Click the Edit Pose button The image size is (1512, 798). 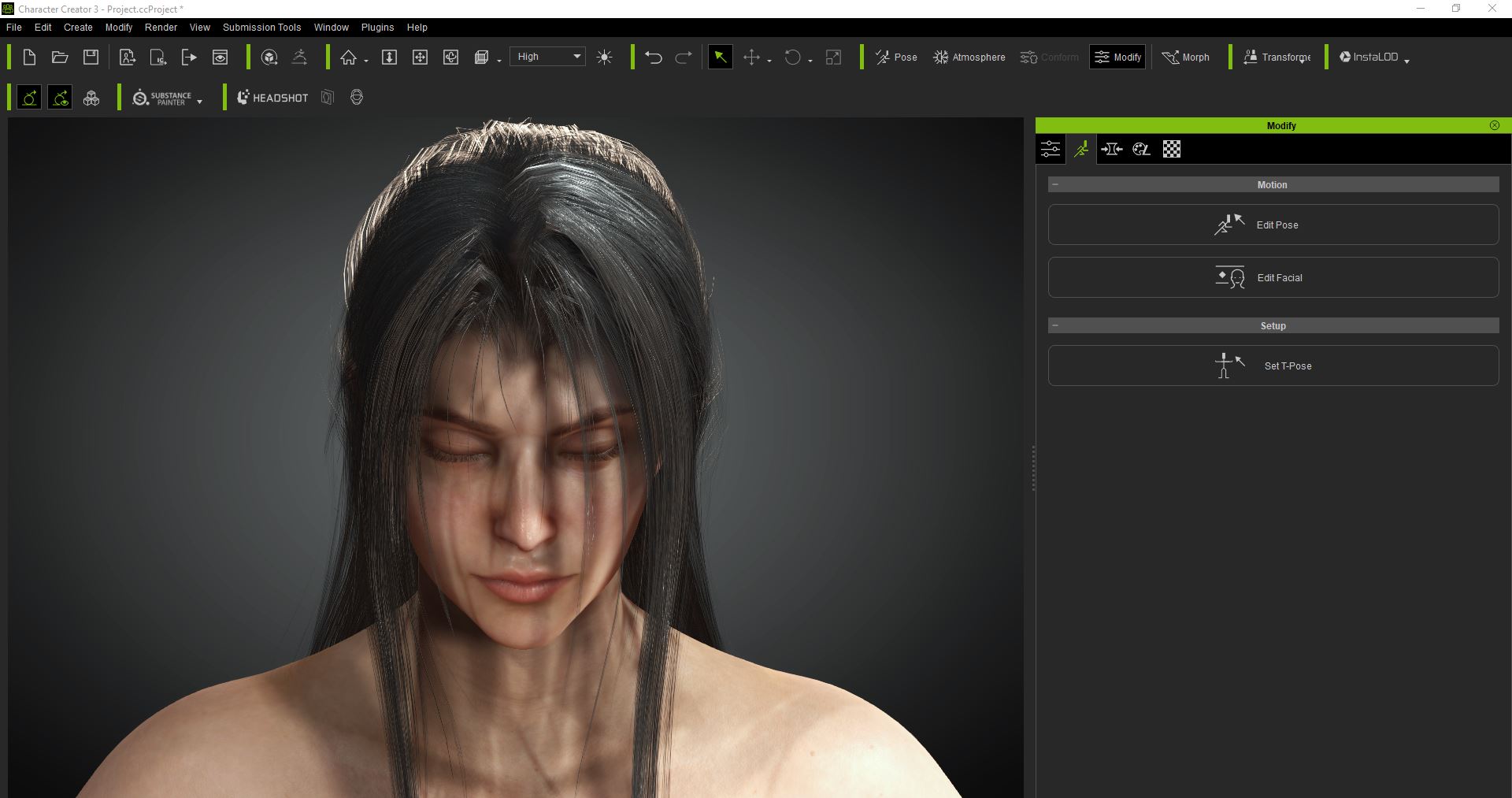coord(1273,225)
